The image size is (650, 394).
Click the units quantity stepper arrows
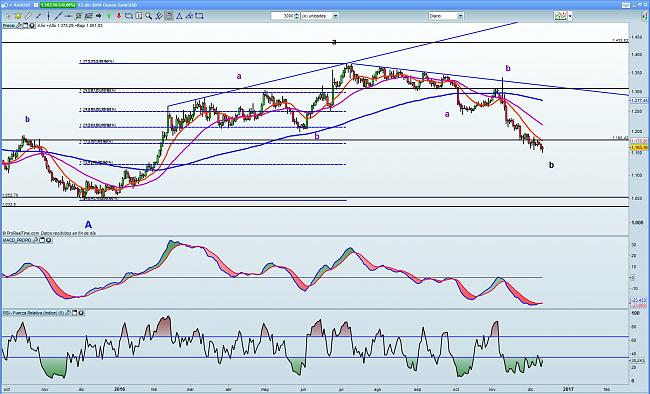pos(297,16)
